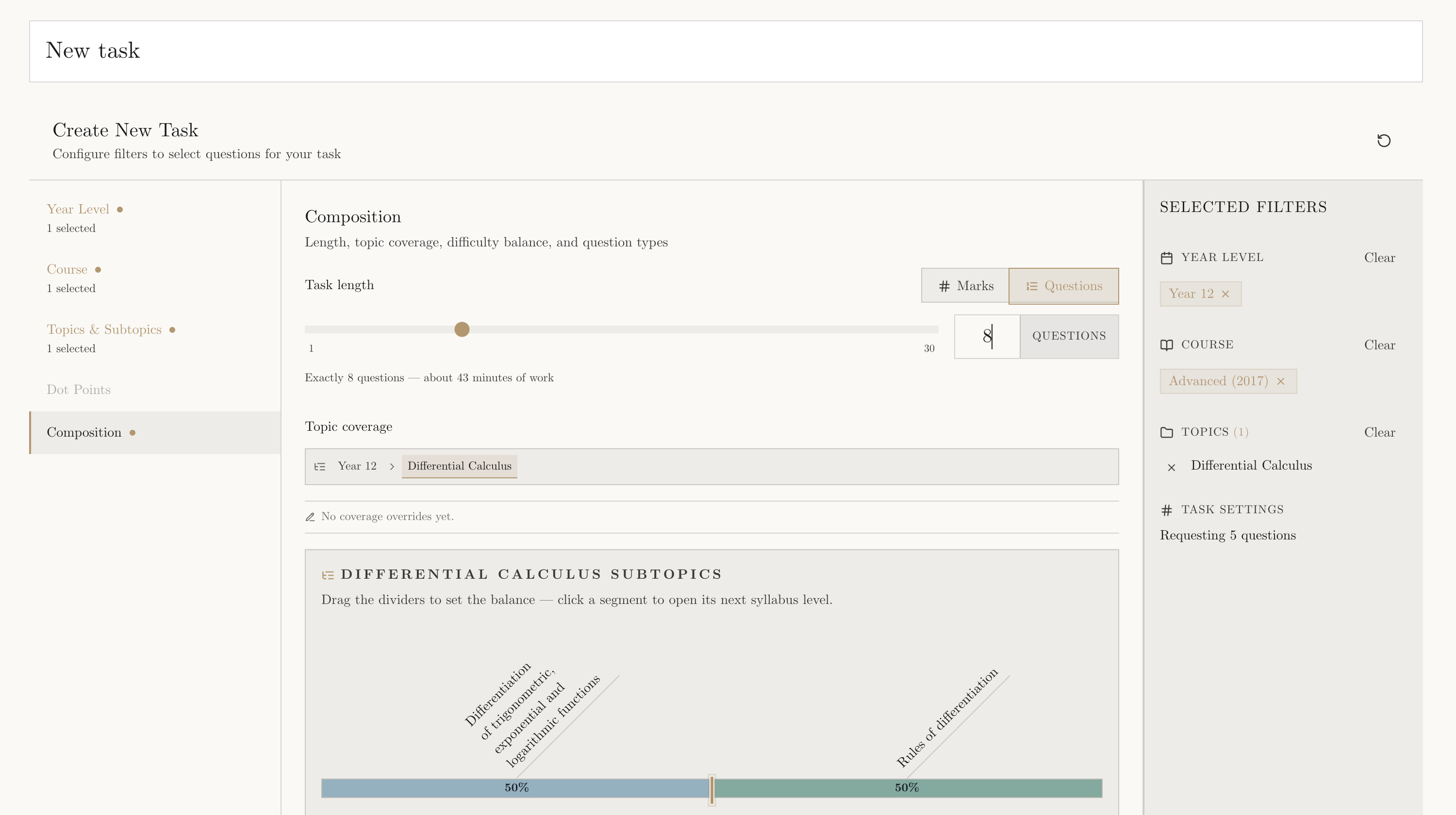
Task: Select the Composition sidebar section
Action: [x=155, y=433]
